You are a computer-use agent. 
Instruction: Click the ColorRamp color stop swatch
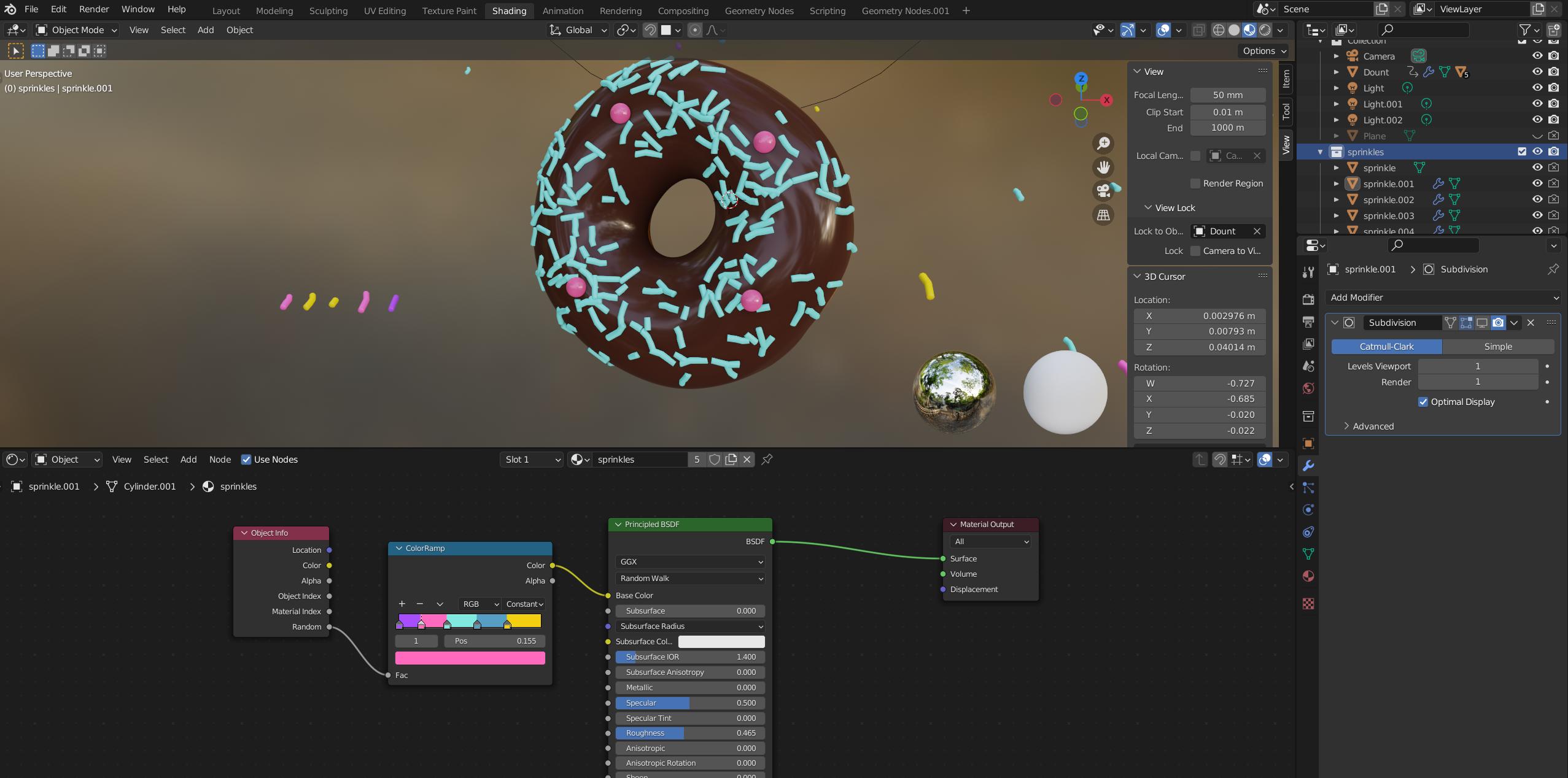coord(470,657)
